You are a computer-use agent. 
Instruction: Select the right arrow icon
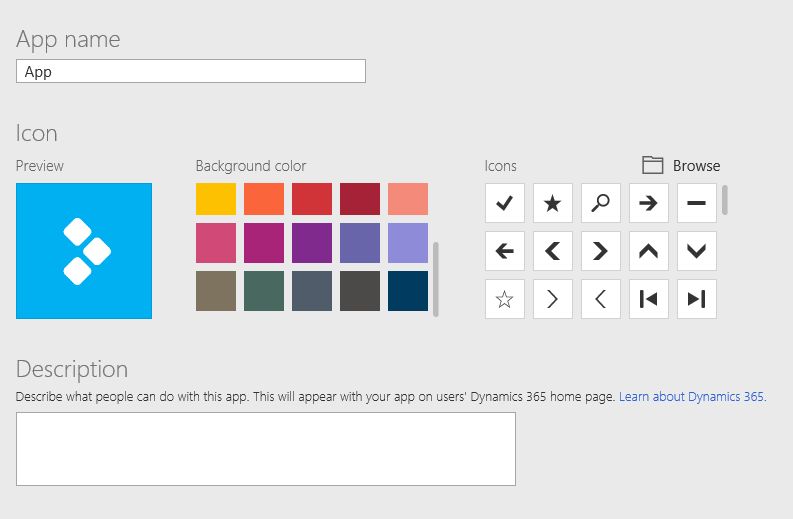click(x=649, y=203)
